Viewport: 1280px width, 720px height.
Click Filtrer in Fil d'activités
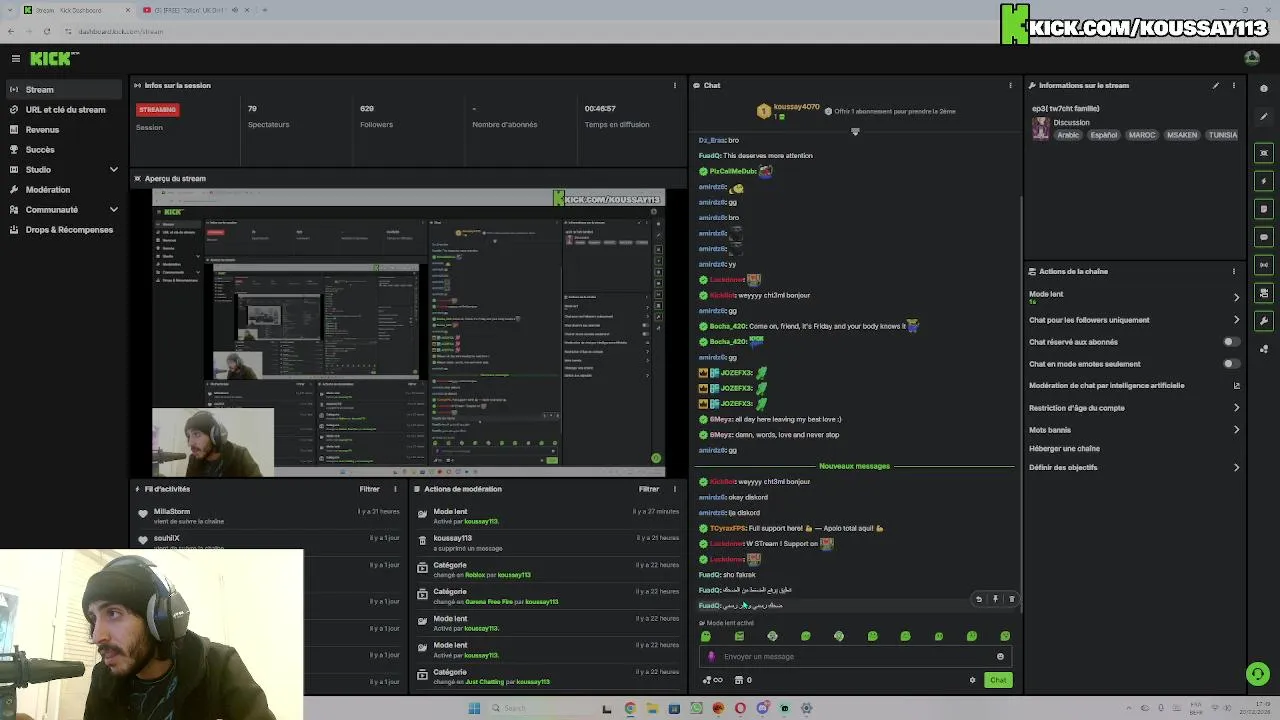click(369, 489)
